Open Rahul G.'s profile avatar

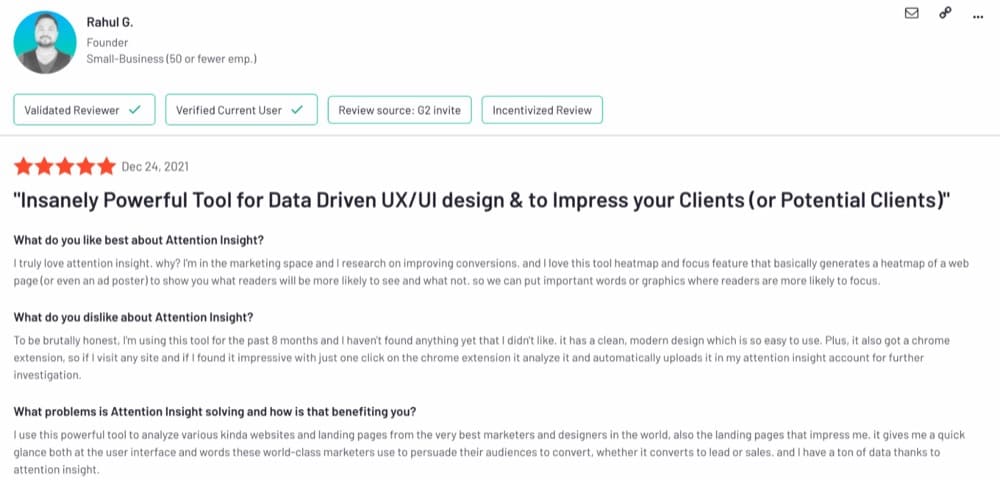(45, 42)
